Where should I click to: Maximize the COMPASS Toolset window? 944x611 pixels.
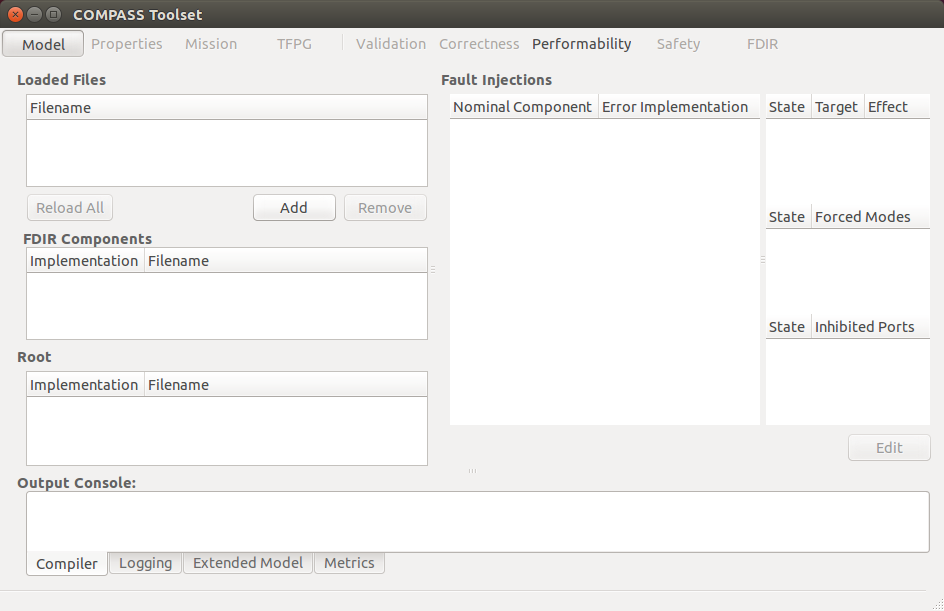tap(54, 14)
